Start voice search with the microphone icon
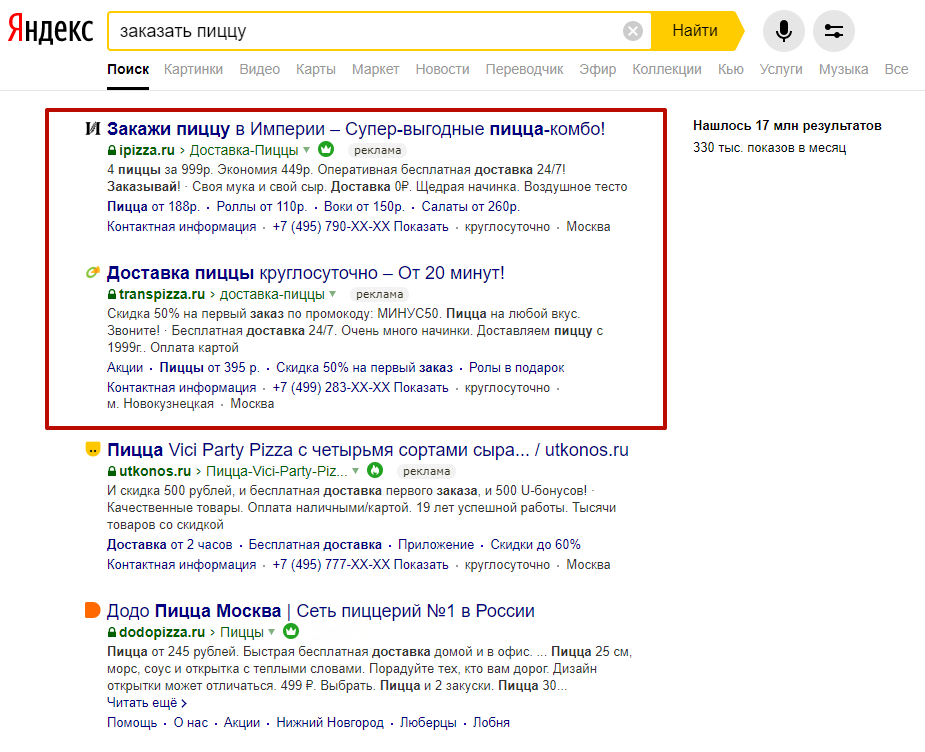The width and height of the screenshot is (925, 752). pyautogui.click(x=783, y=31)
